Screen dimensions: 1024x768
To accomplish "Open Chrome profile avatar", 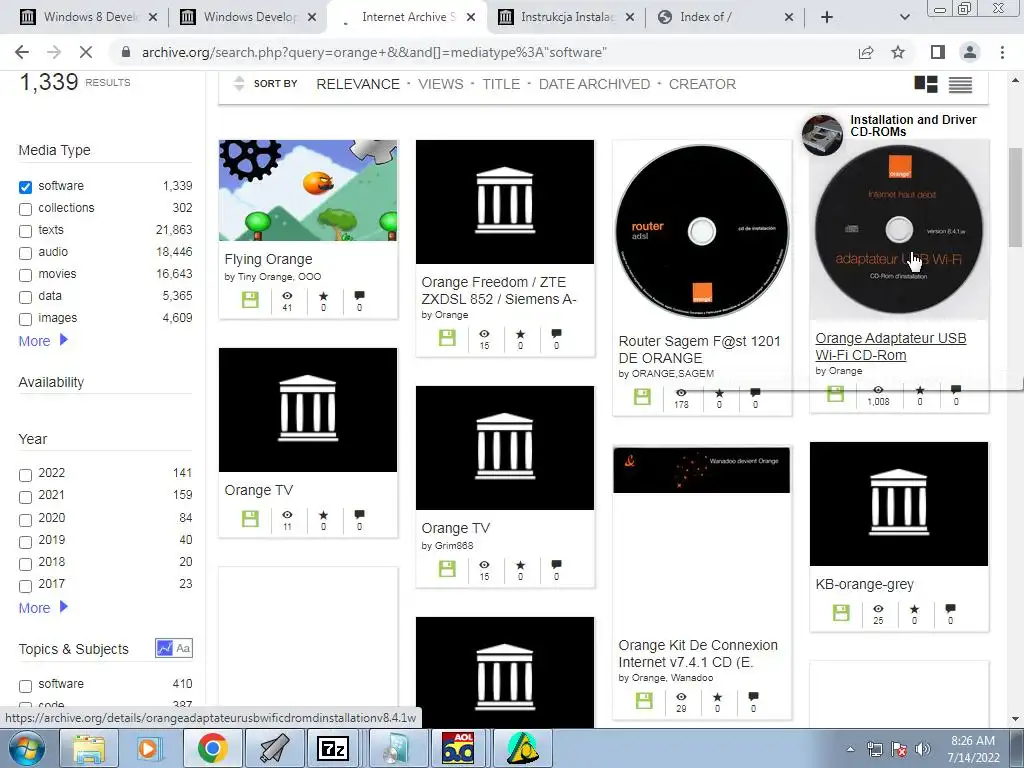I will 970,52.
